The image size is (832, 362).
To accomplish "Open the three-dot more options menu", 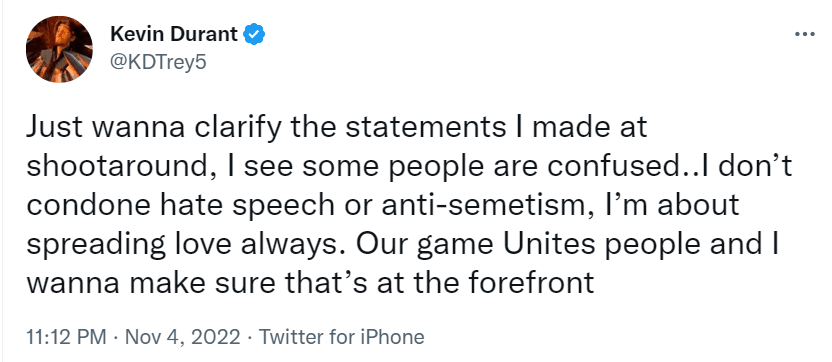I will pos(804,35).
